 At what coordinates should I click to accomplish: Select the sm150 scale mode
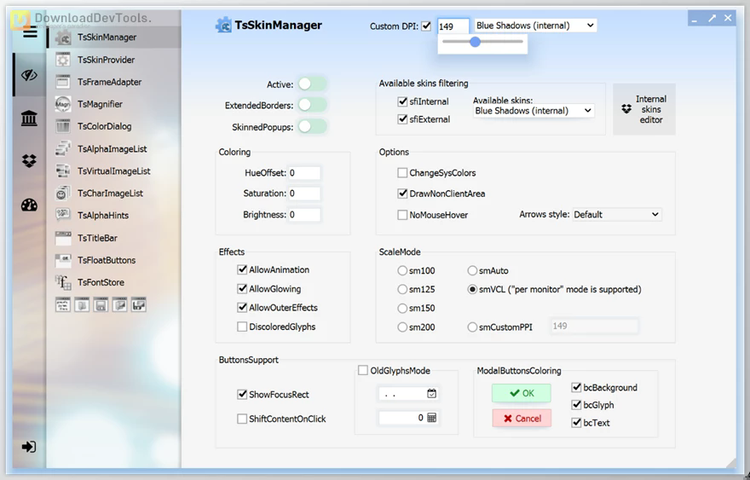402,308
